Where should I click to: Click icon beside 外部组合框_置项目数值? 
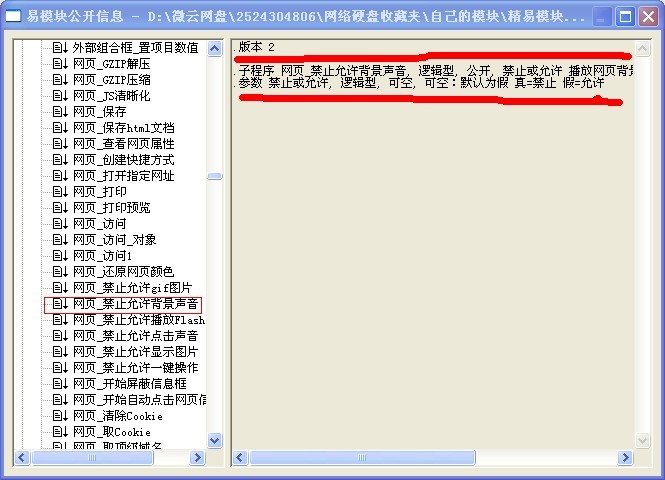pos(60,47)
